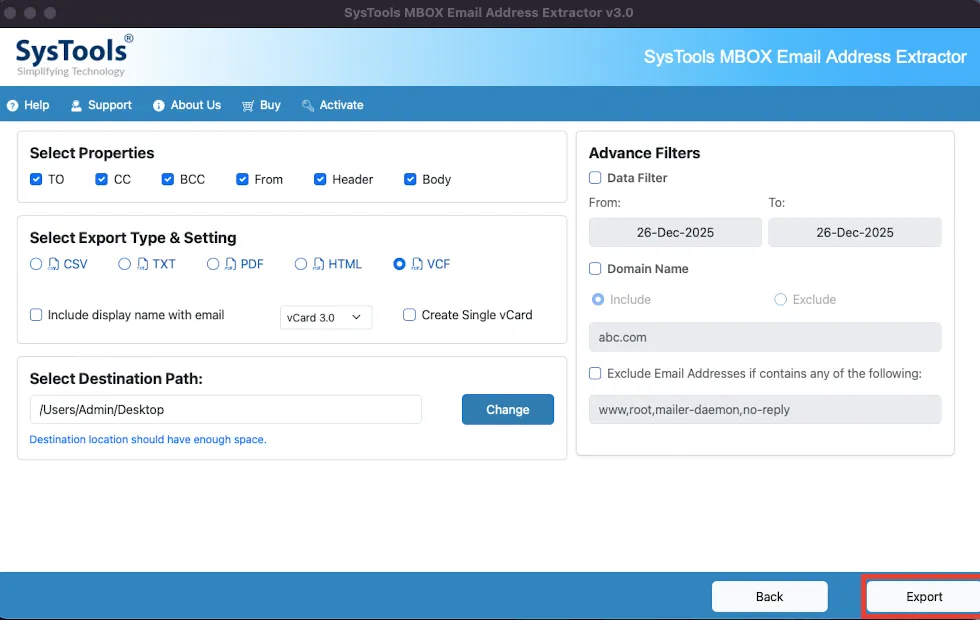Click the Activate key icon
Viewport: 980px width, 620px height.
pos(308,106)
